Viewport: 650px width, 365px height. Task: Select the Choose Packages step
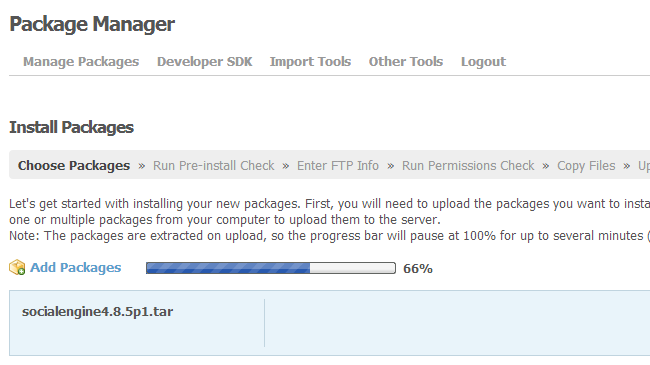tap(74, 165)
